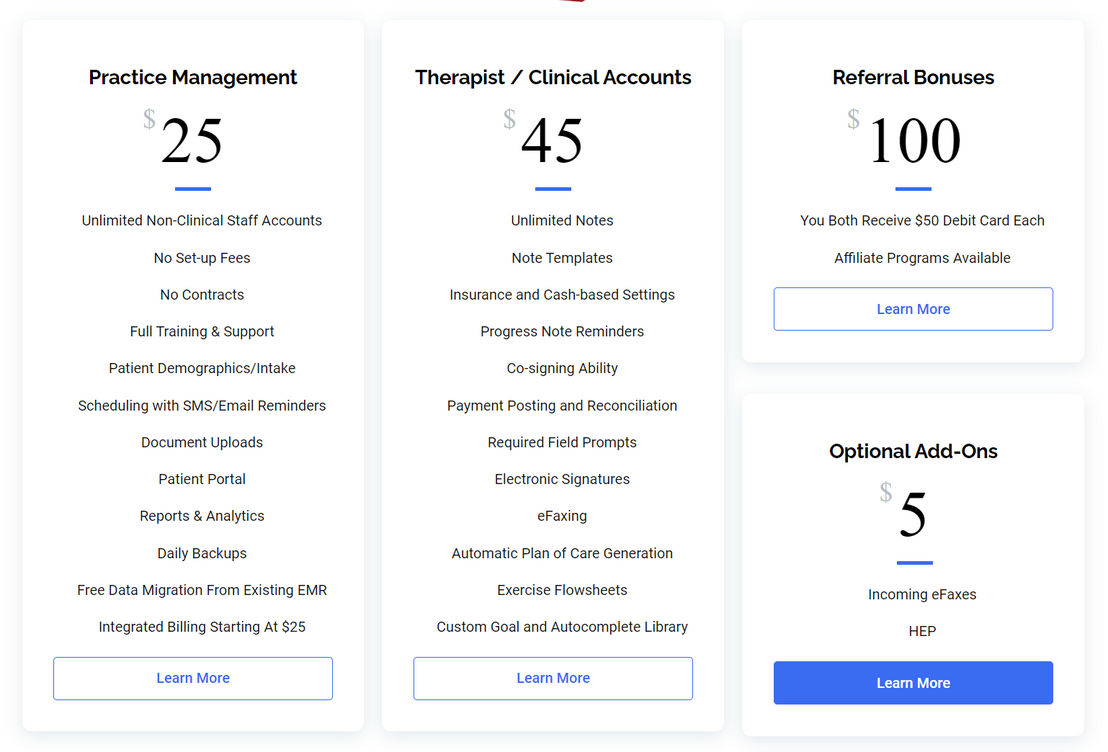Click 'Full Training & Support' text
Screen dimensions: 1108x752
tap(201, 331)
